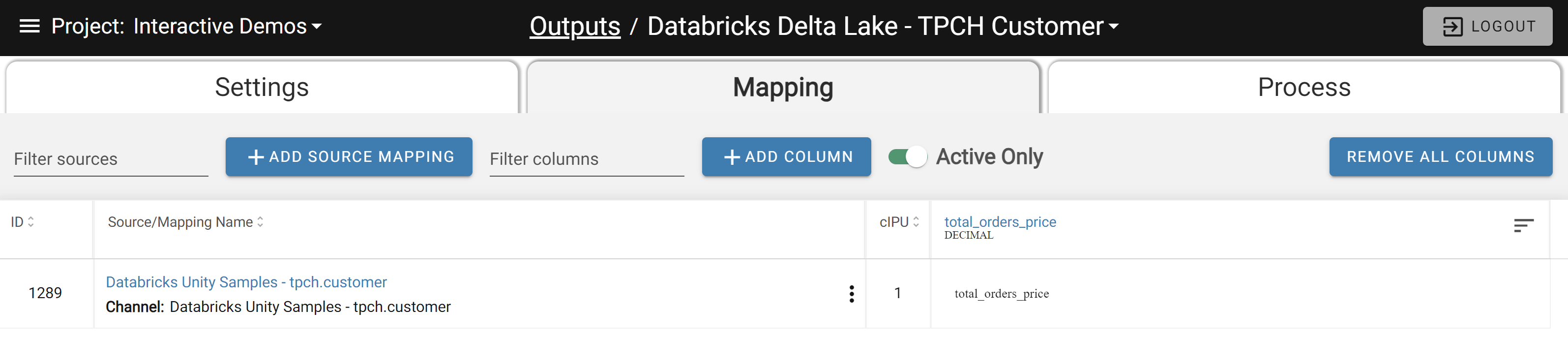Focus the Filter columns field
The width and height of the screenshot is (1568, 338).
click(x=587, y=159)
